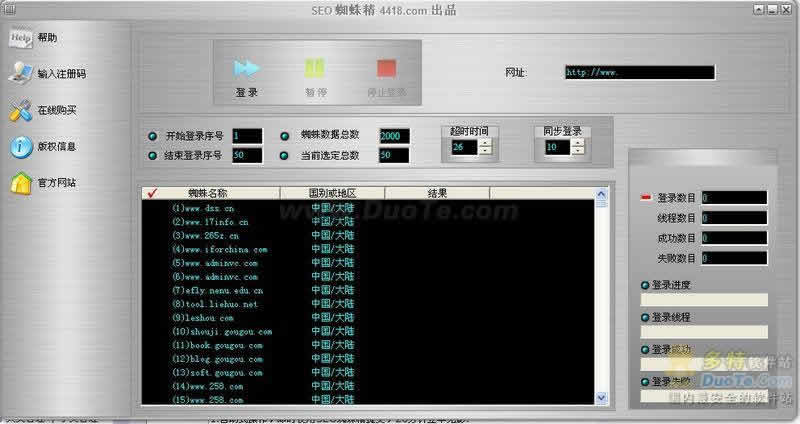Click the timeout value field showing 26
The width and height of the screenshot is (800, 424).
click(x=464, y=147)
